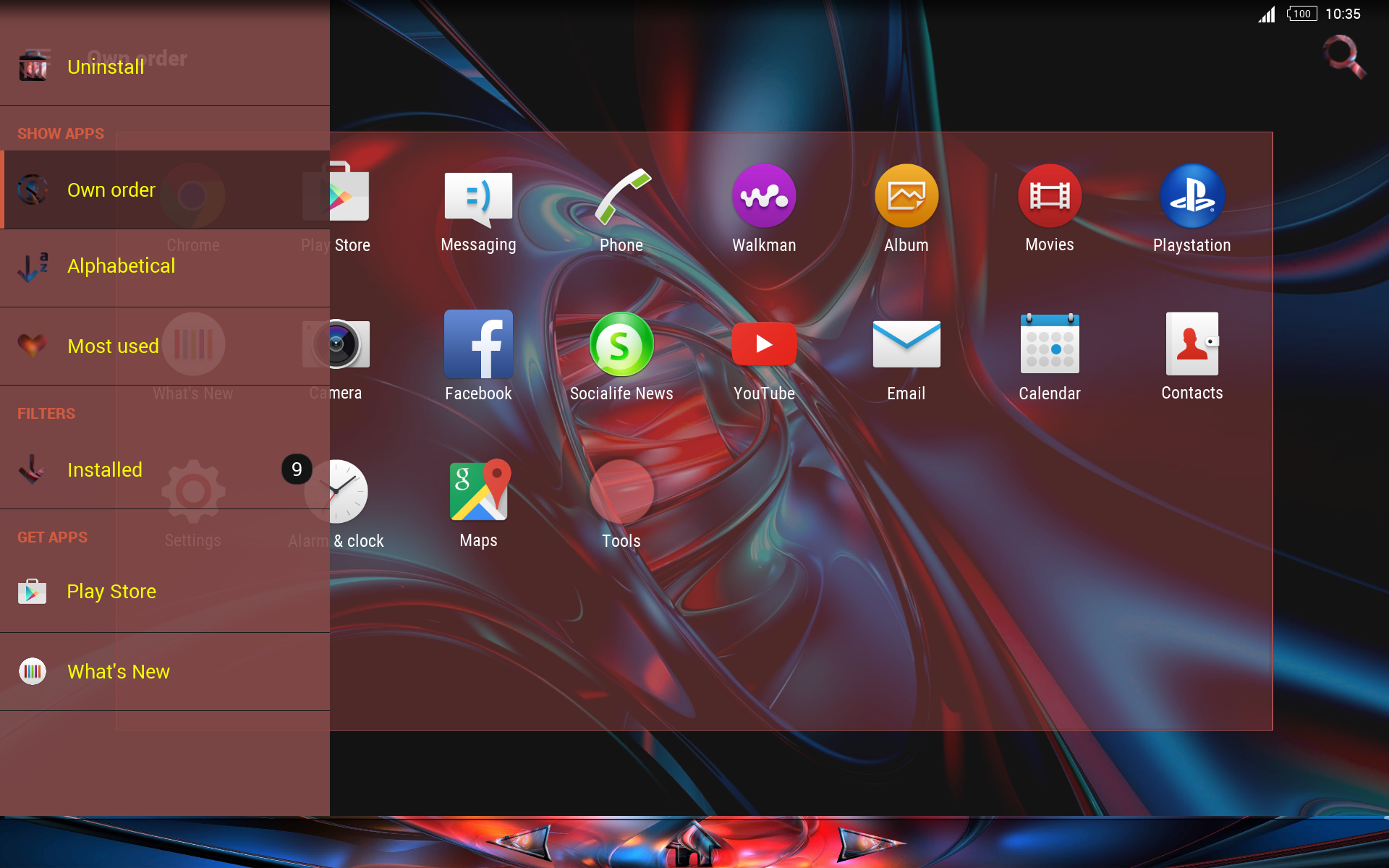Choose Own order sorting
The width and height of the screenshot is (1389, 868).
[x=165, y=190]
